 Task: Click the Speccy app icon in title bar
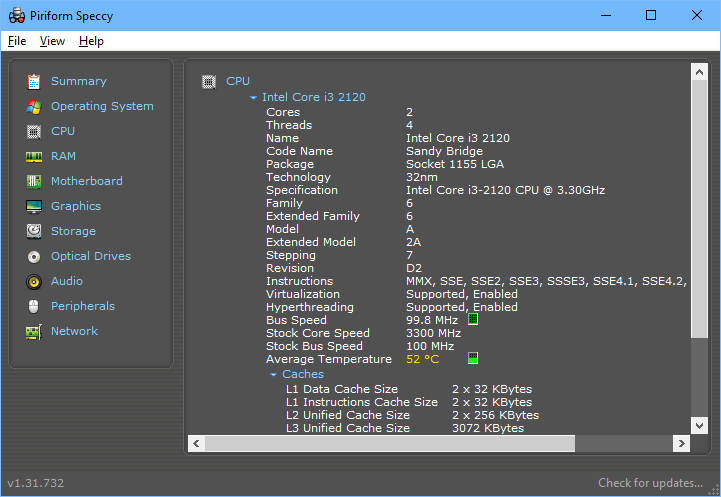click(17, 16)
